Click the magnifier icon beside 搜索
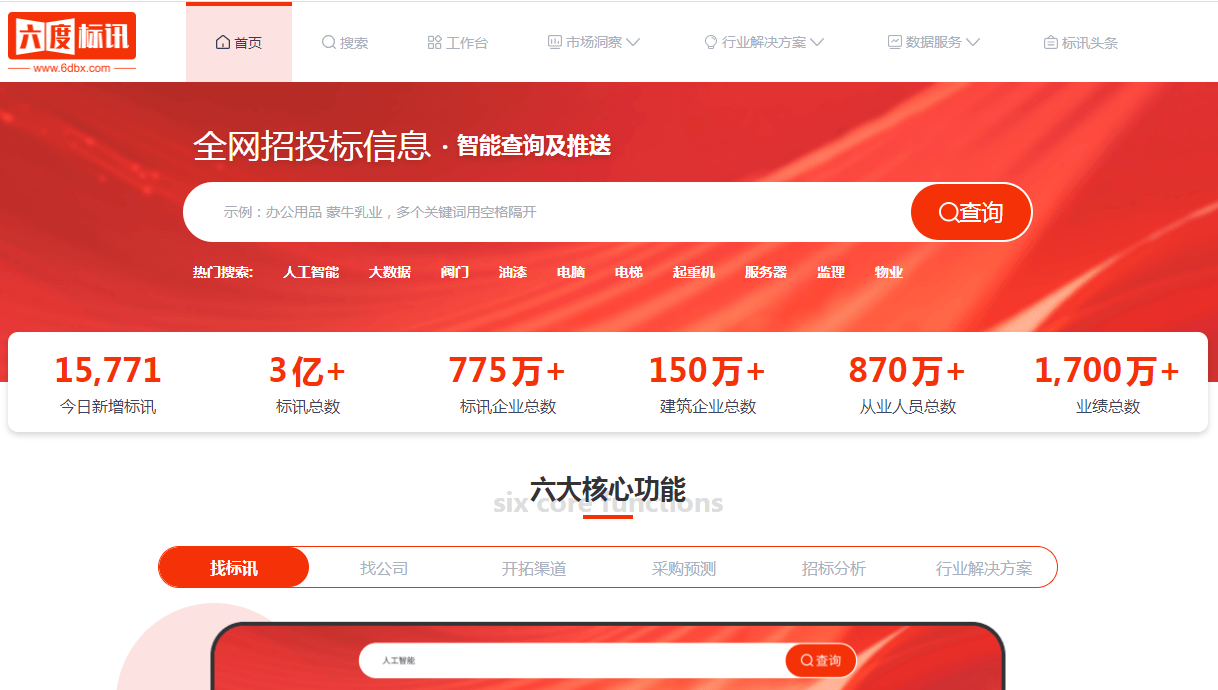The image size is (1218, 690). pyautogui.click(x=328, y=42)
